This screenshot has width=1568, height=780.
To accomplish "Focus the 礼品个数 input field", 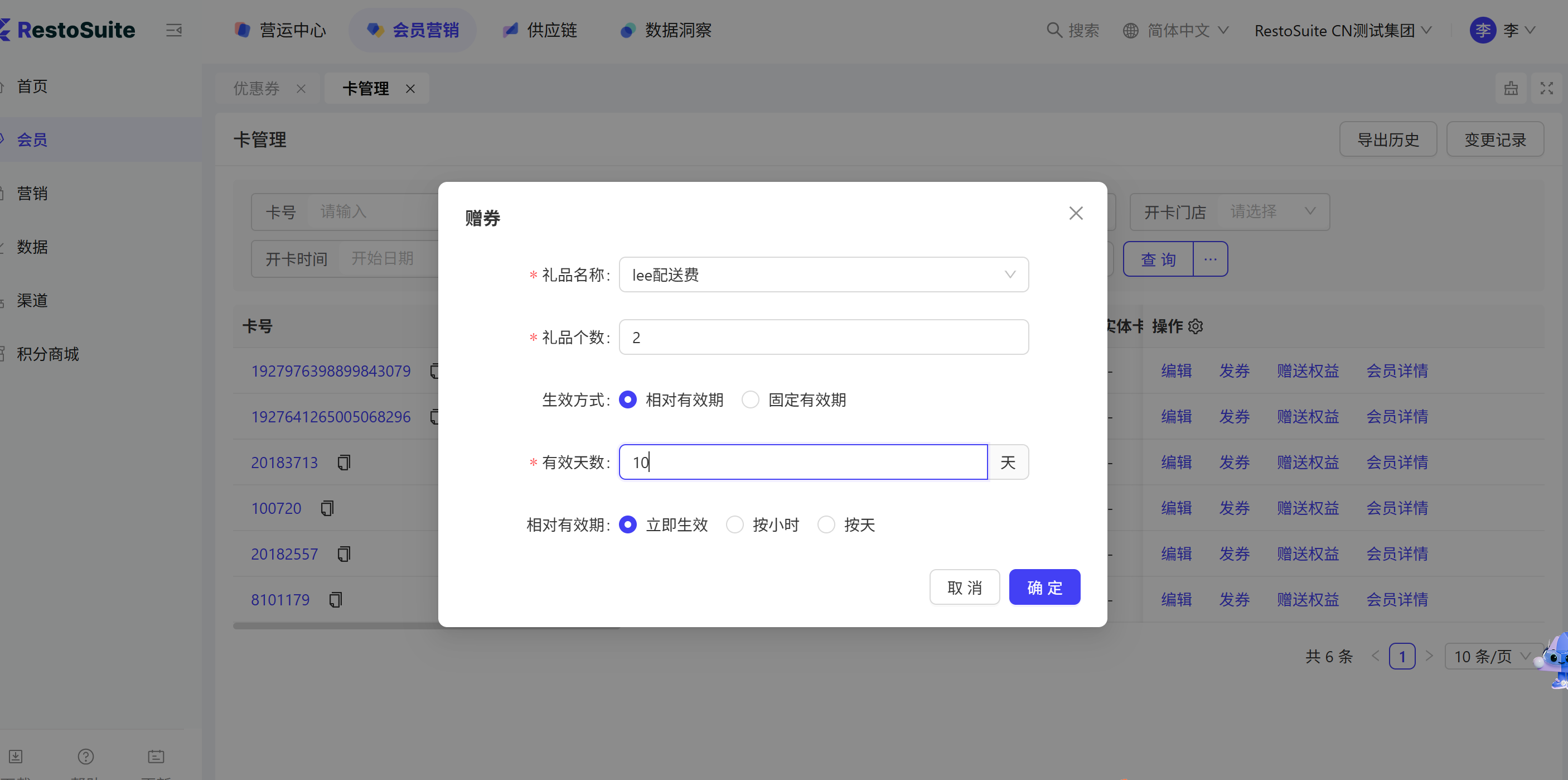I will pyautogui.click(x=824, y=338).
